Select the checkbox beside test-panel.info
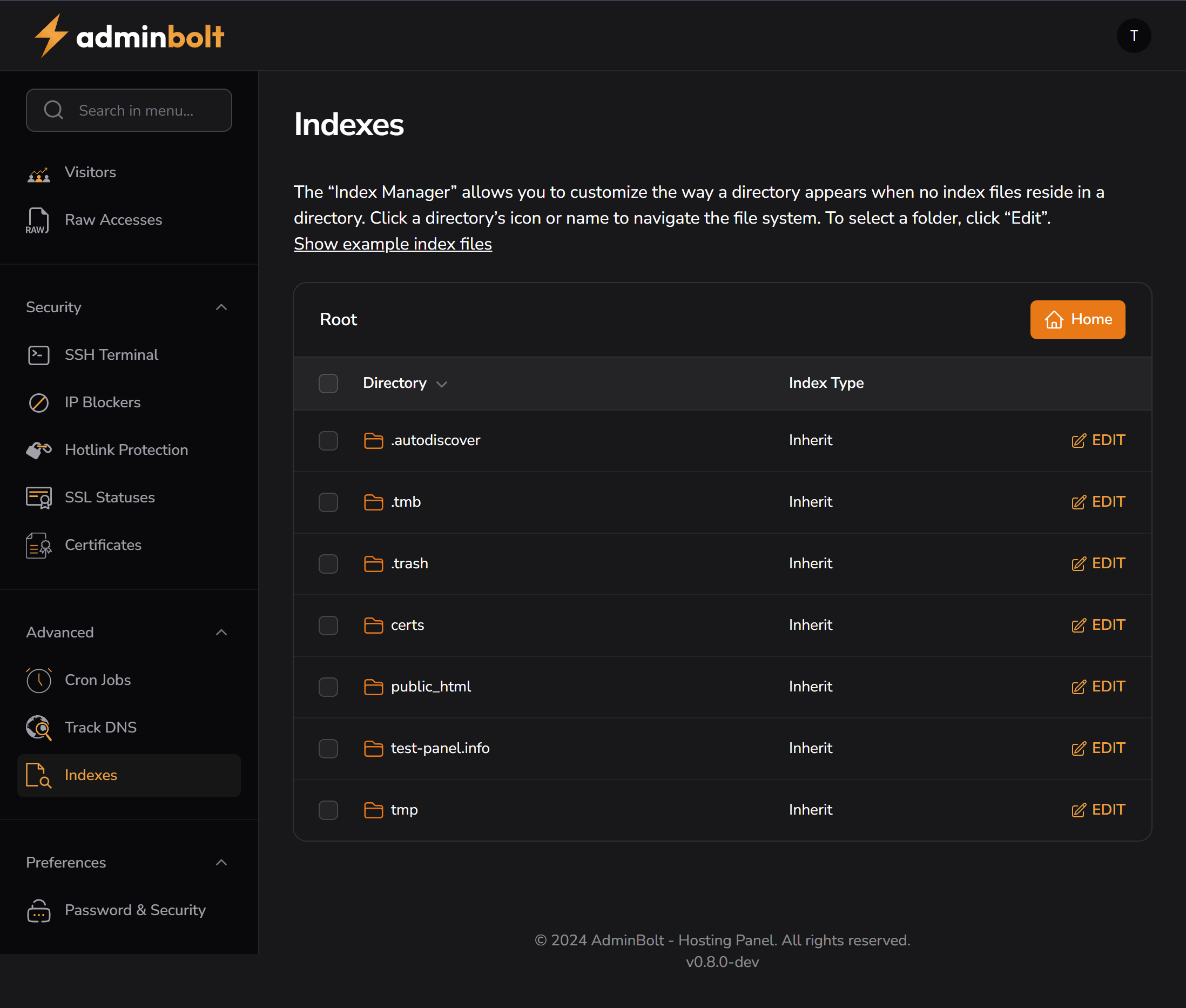The width and height of the screenshot is (1186, 1008). point(328,749)
